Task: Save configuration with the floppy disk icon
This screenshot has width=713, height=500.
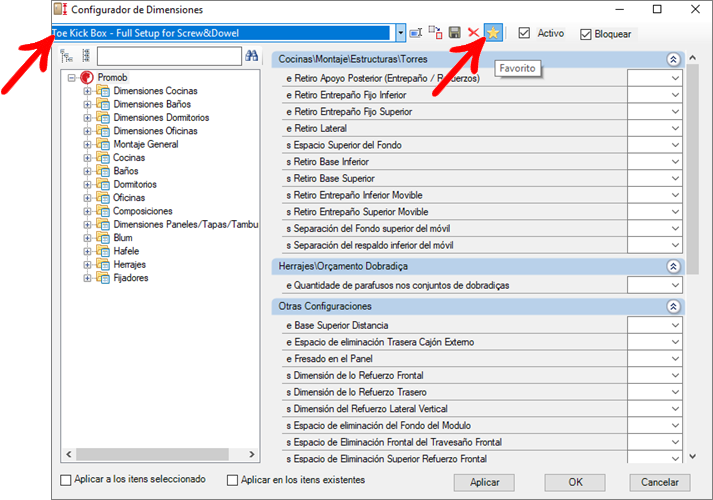Action: [455, 33]
